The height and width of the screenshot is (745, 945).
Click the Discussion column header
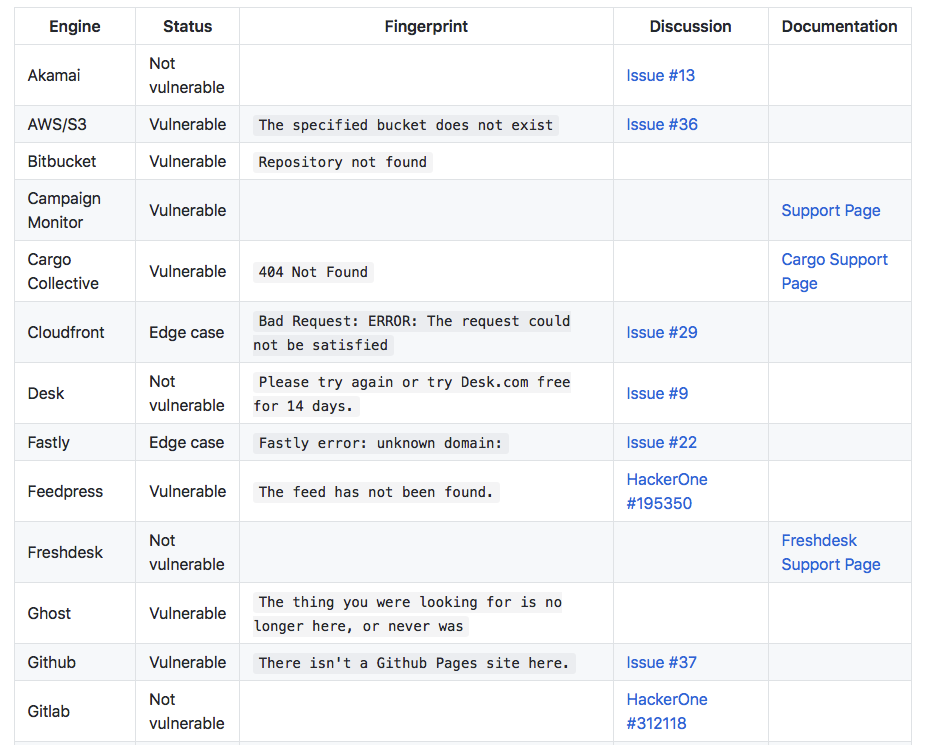coord(690,27)
